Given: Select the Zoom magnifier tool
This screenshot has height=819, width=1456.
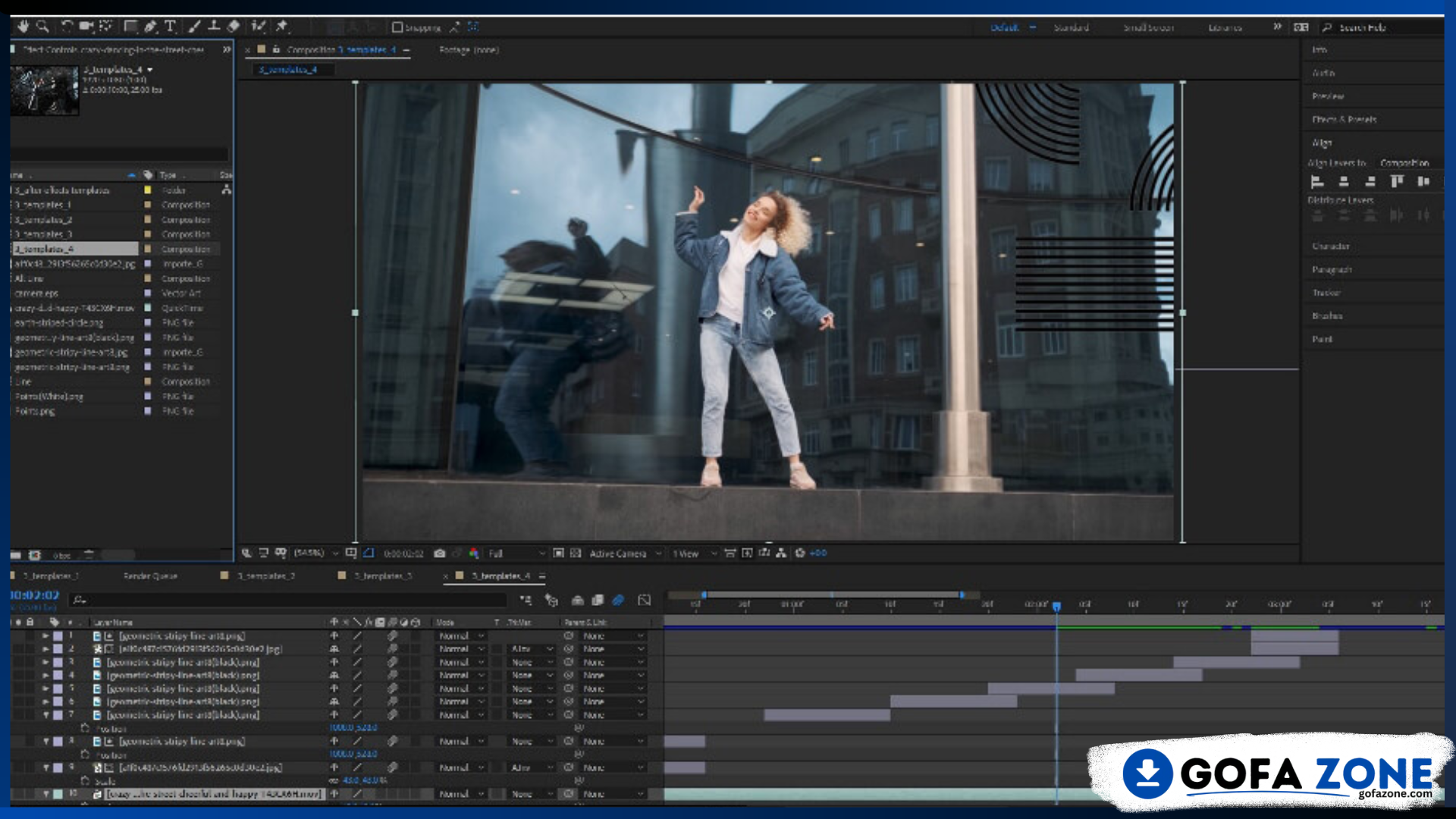Looking at the screenshot, I should point(43,27).
